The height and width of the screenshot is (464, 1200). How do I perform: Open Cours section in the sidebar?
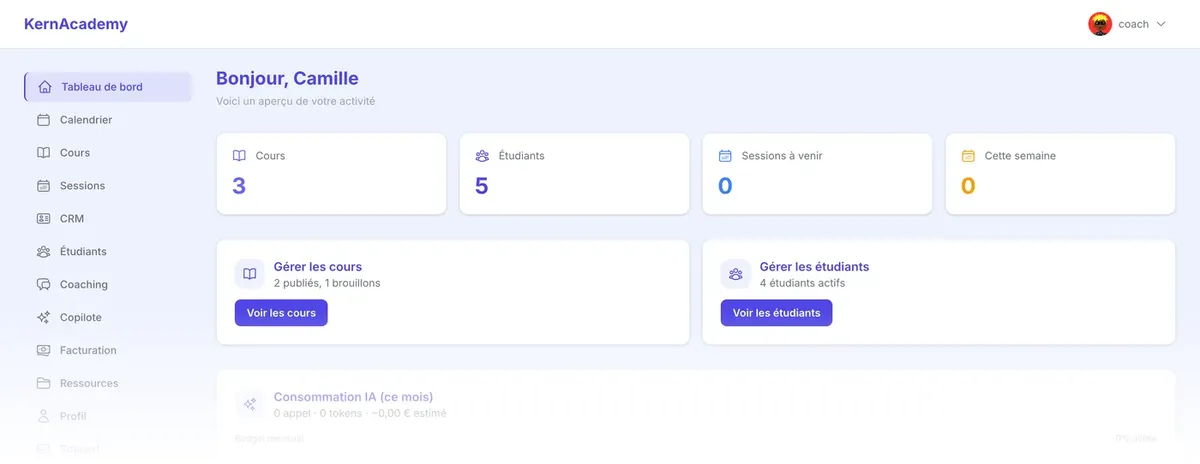[x=108, y=153]
